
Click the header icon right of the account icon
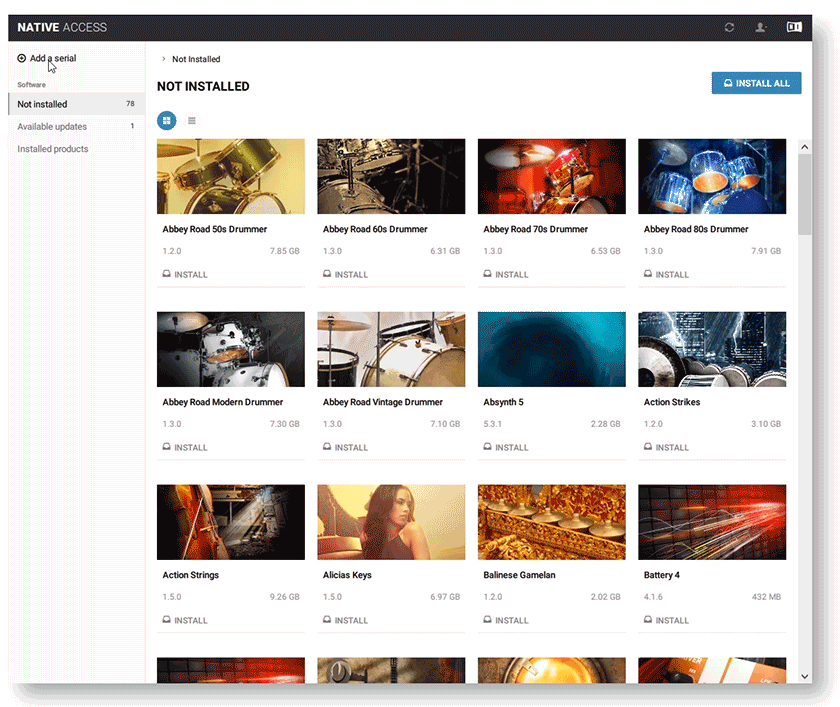click(794, 27)
